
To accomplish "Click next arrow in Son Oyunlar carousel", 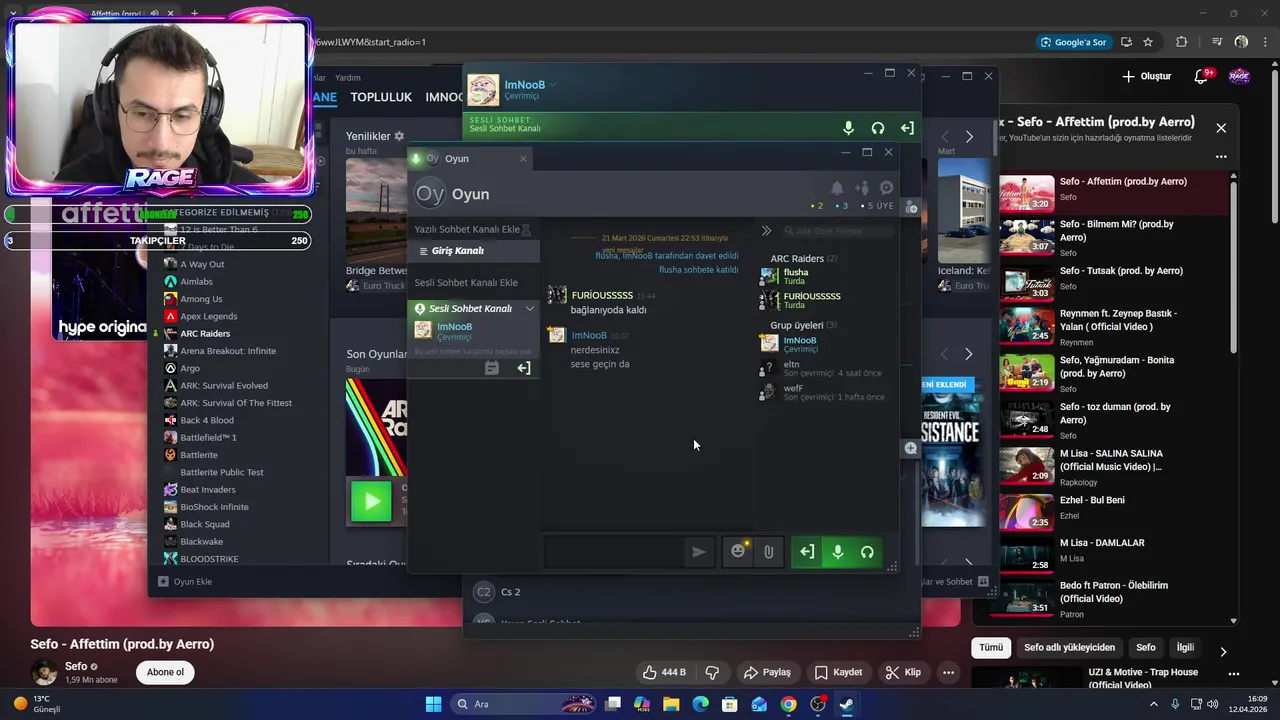I will point(968,354).
